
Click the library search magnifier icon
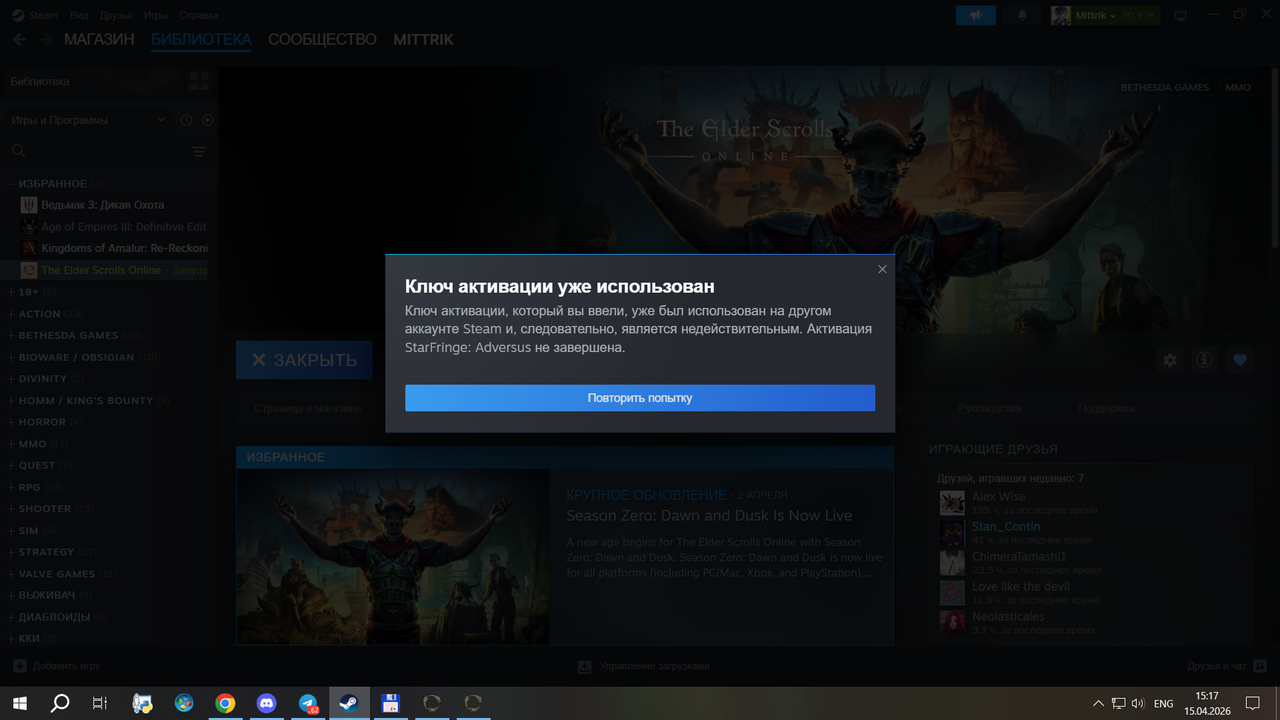click(18, 151)
